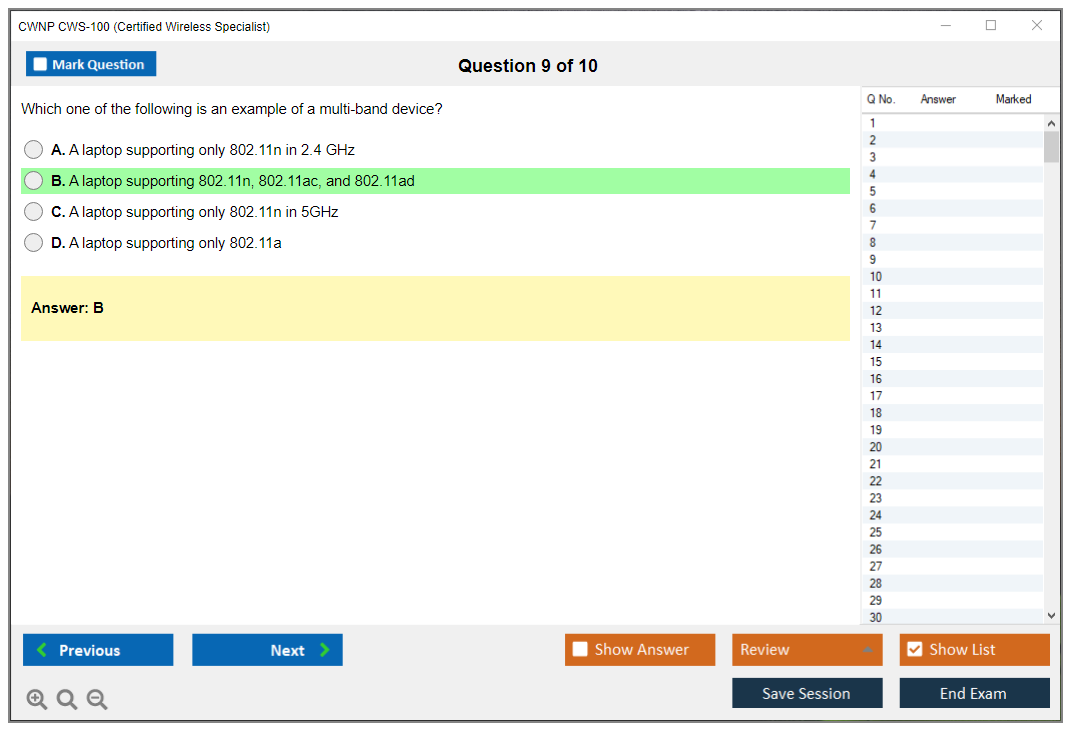The image size is (1075, 735).
Task: Select option A, 802.11n in 2.4 GHz
Action: 34,150
